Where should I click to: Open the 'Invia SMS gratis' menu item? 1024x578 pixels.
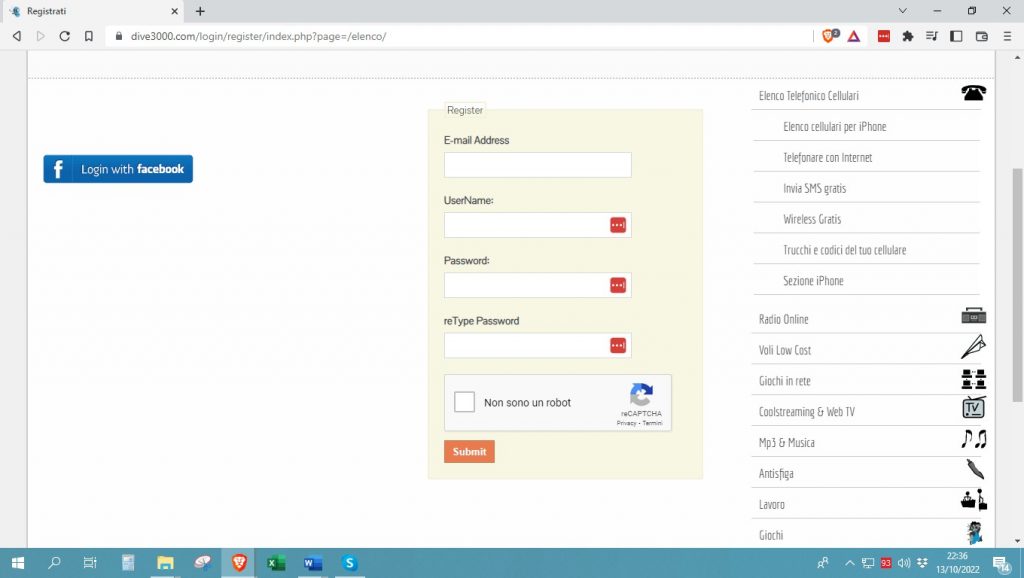click(814, 188)
